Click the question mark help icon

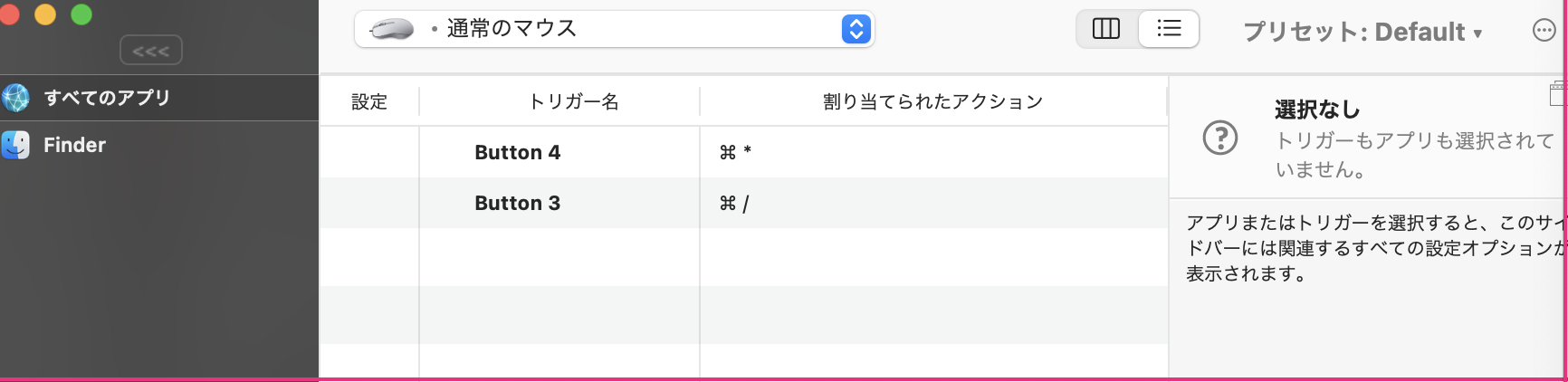point(1220,138)
